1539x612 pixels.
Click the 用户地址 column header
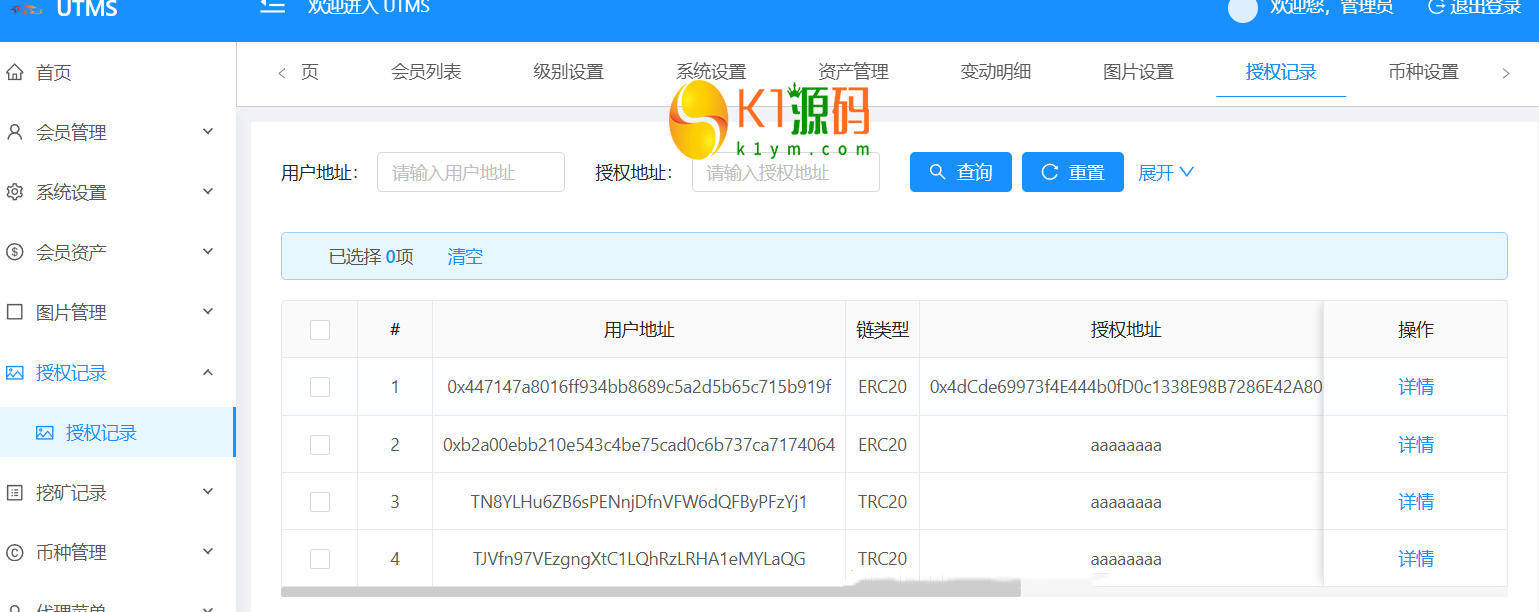pos(639,330)
